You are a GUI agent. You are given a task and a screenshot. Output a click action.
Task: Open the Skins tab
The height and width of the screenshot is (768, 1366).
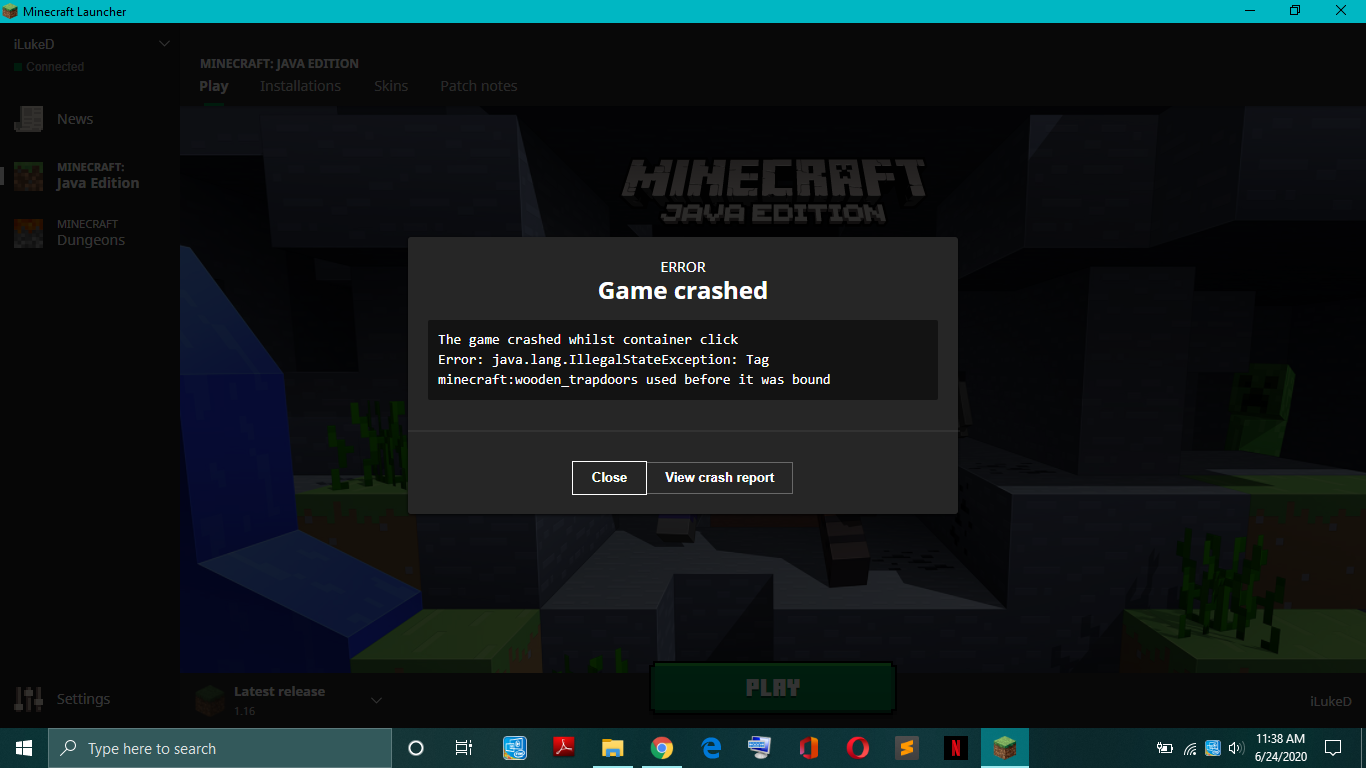[x=391, y=86]
